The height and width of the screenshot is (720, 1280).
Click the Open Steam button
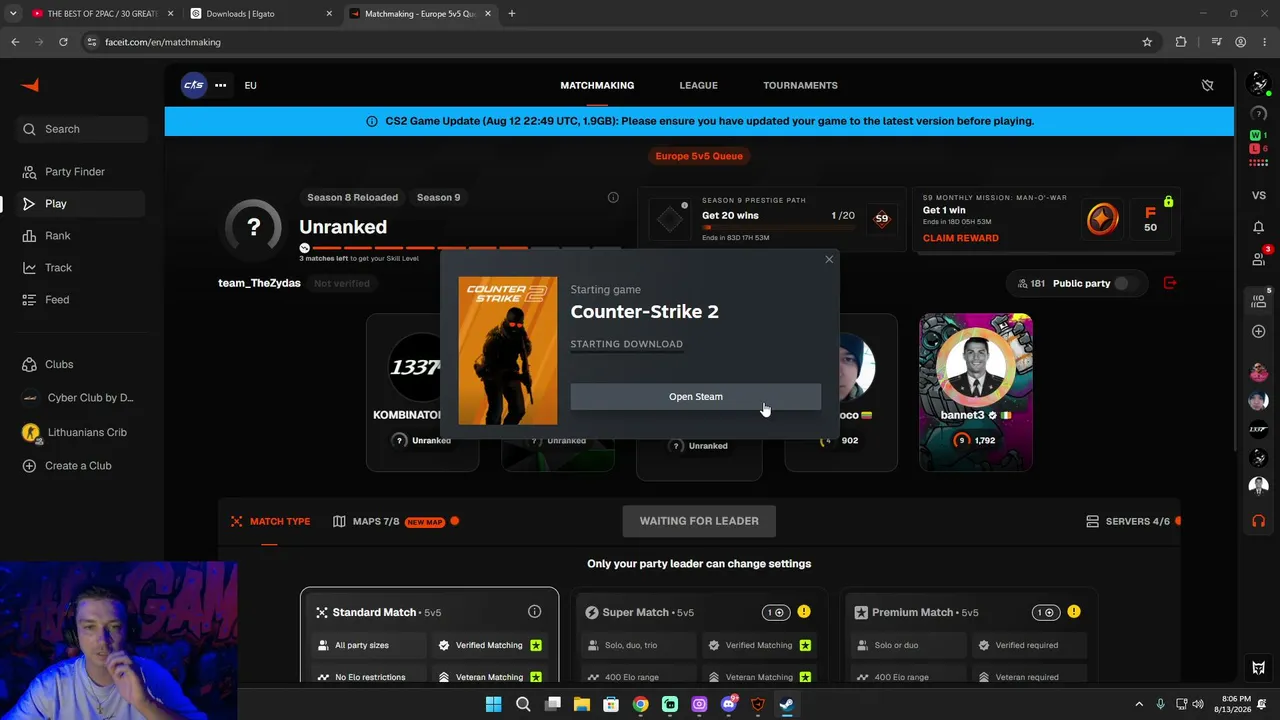[x=696, y=397]
